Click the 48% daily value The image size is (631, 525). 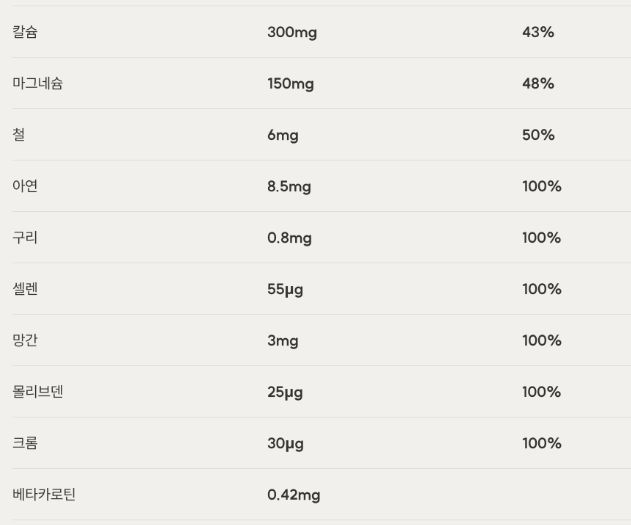[538, 84]
